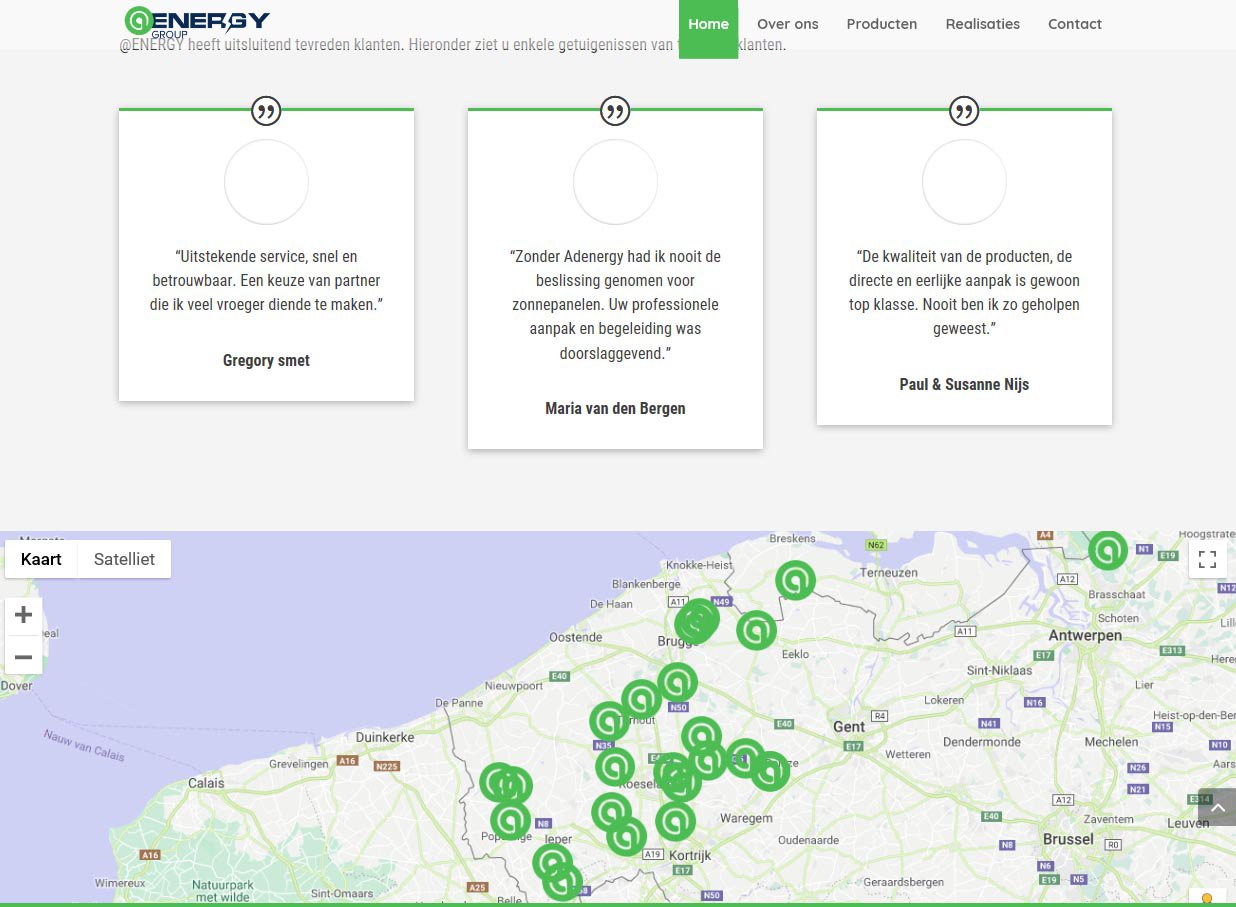The width and height of the screenshot is (1236, 907).
Task: Click the Waregem label on the map
Action: coord(746,818)
